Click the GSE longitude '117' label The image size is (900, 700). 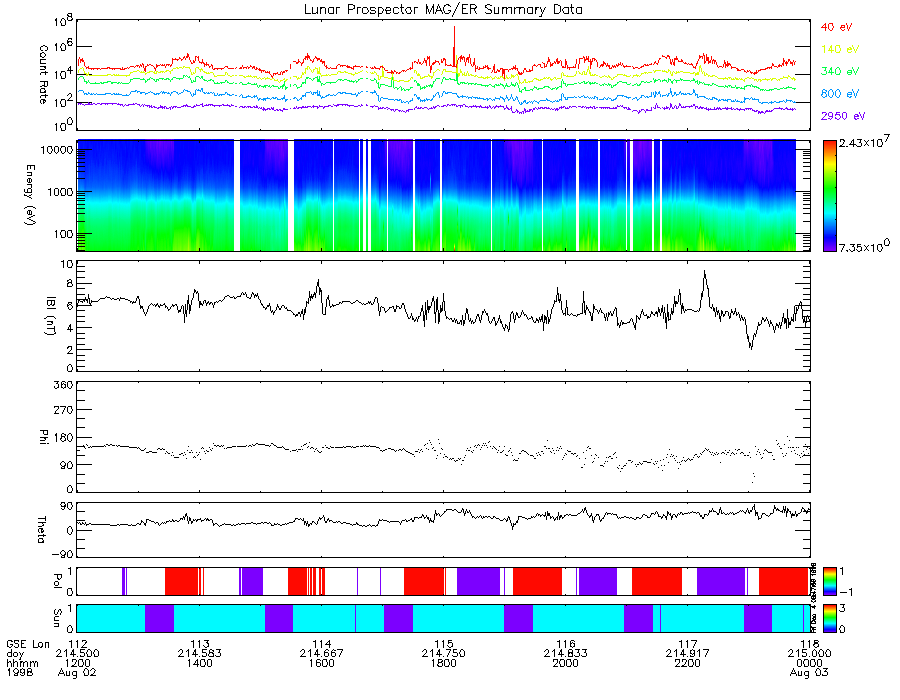click(x=688, y=644)
